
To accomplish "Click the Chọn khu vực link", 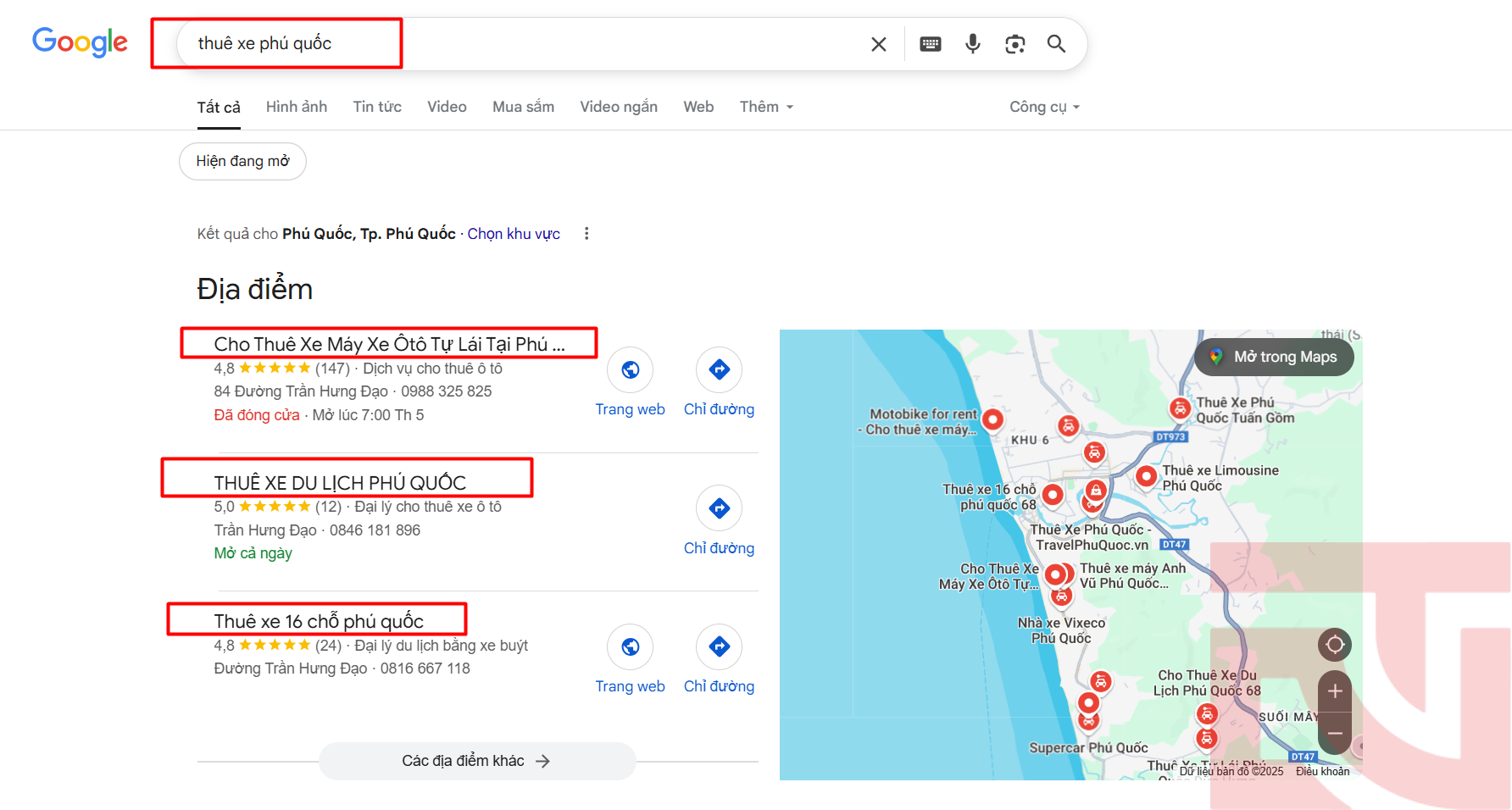I will 514,234.
